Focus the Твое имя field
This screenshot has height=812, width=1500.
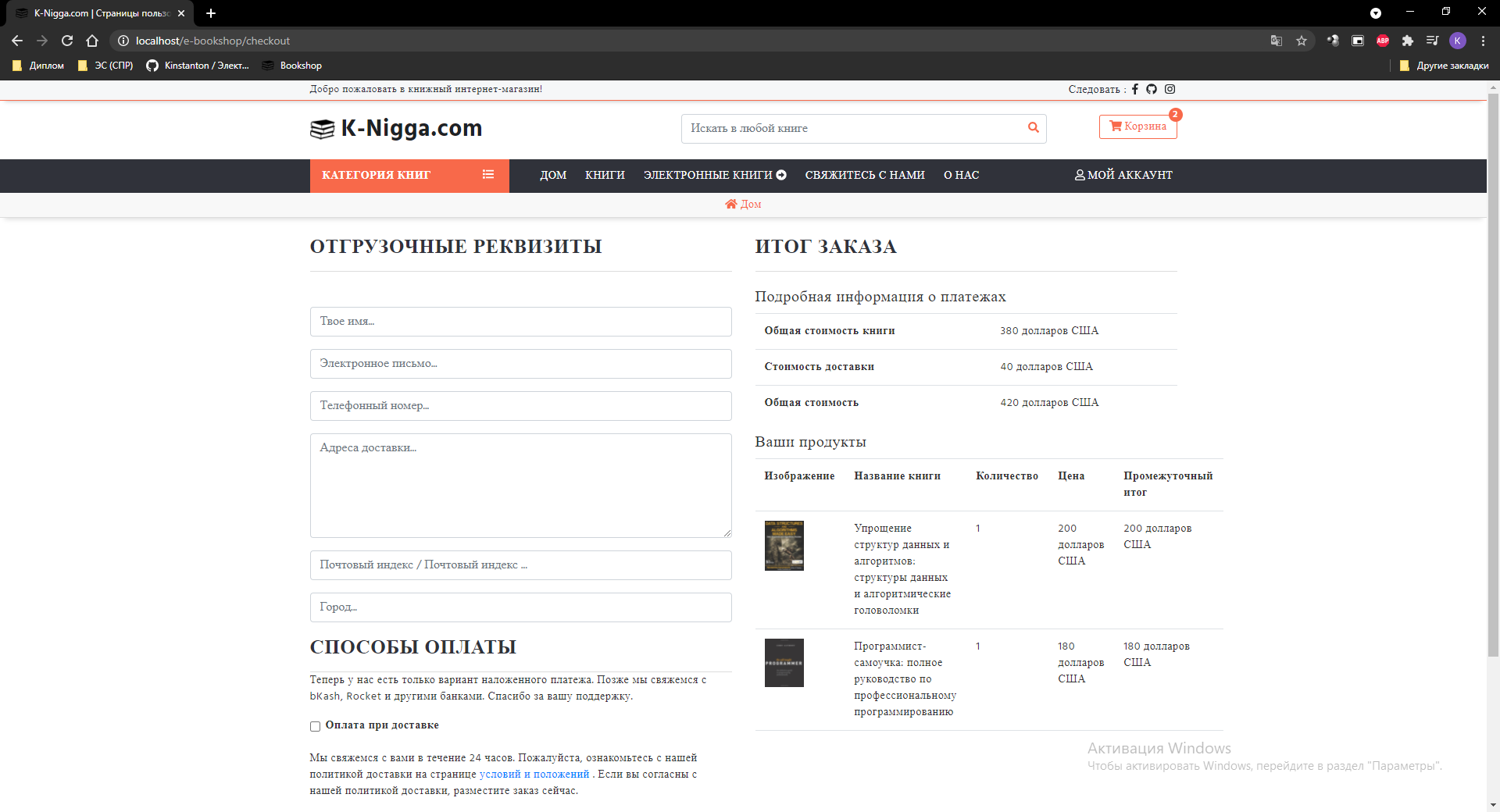521,322
